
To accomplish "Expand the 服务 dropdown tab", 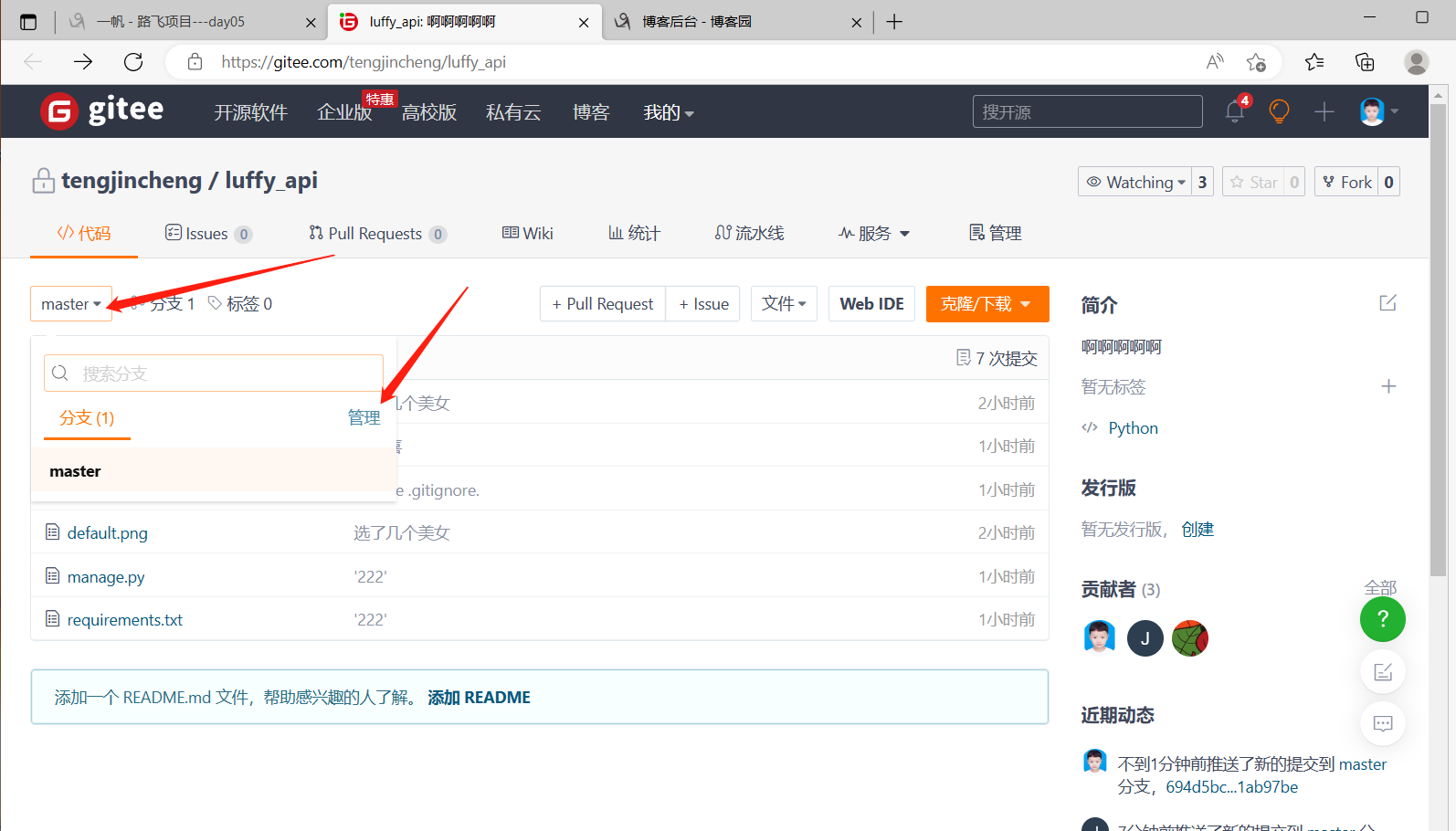I will click(875, 234).
